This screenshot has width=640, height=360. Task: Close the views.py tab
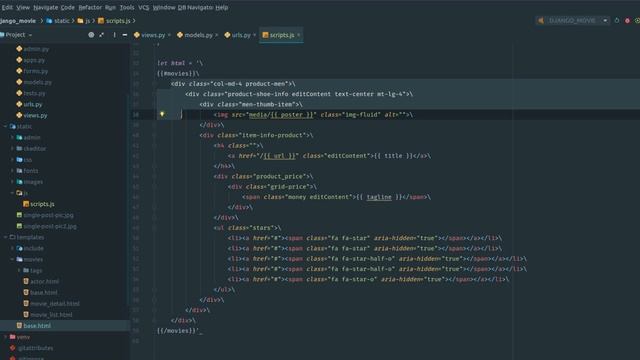[169, 35]
